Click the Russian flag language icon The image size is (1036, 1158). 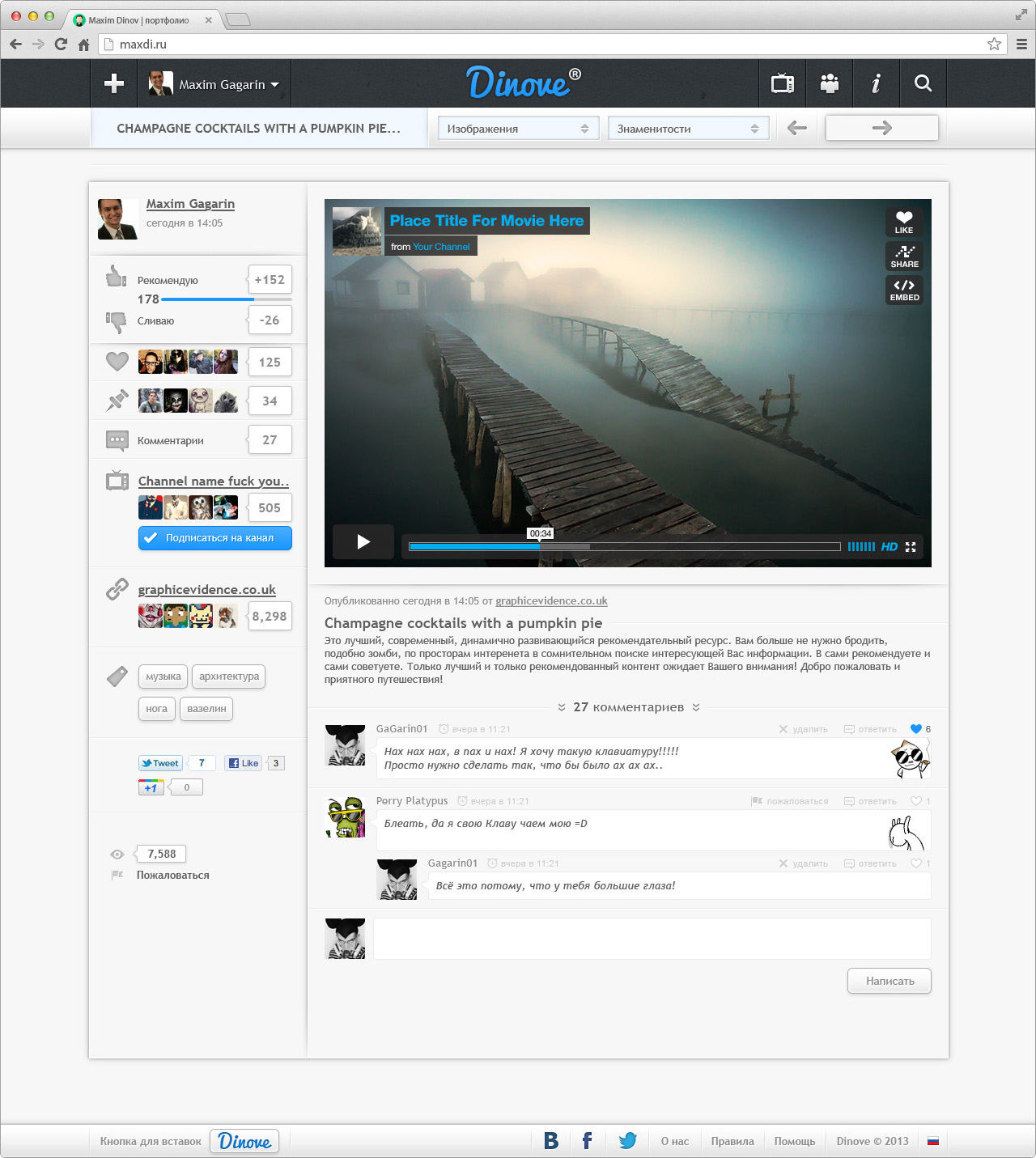933,1141
